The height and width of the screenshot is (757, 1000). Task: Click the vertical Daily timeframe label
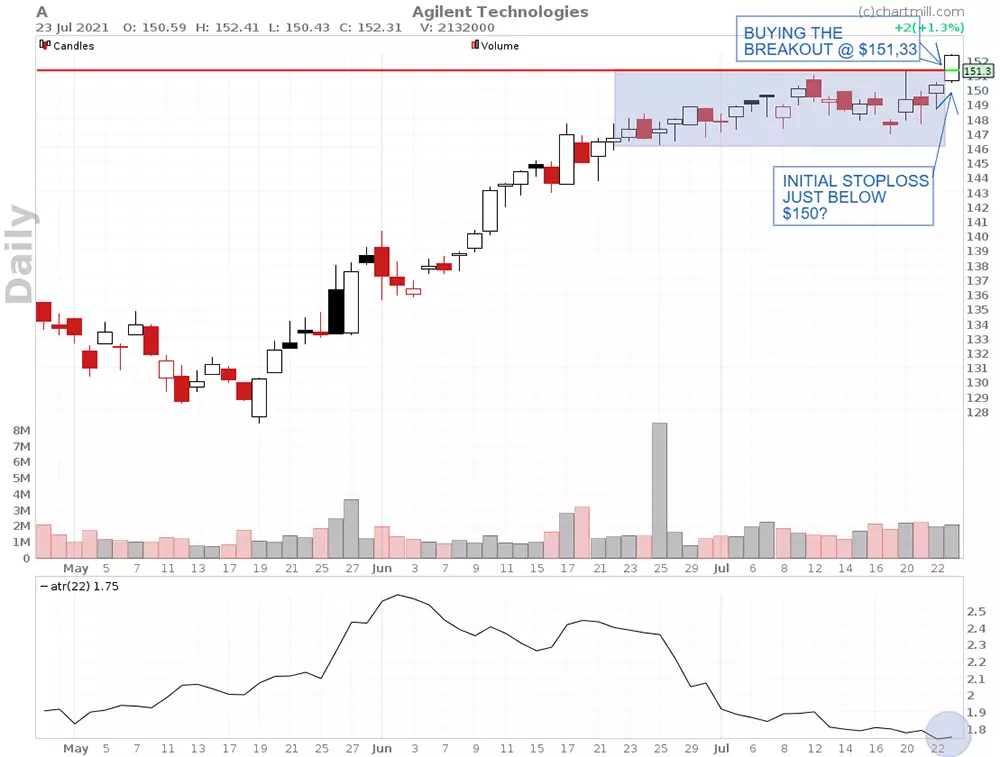[x=20, y=254]
